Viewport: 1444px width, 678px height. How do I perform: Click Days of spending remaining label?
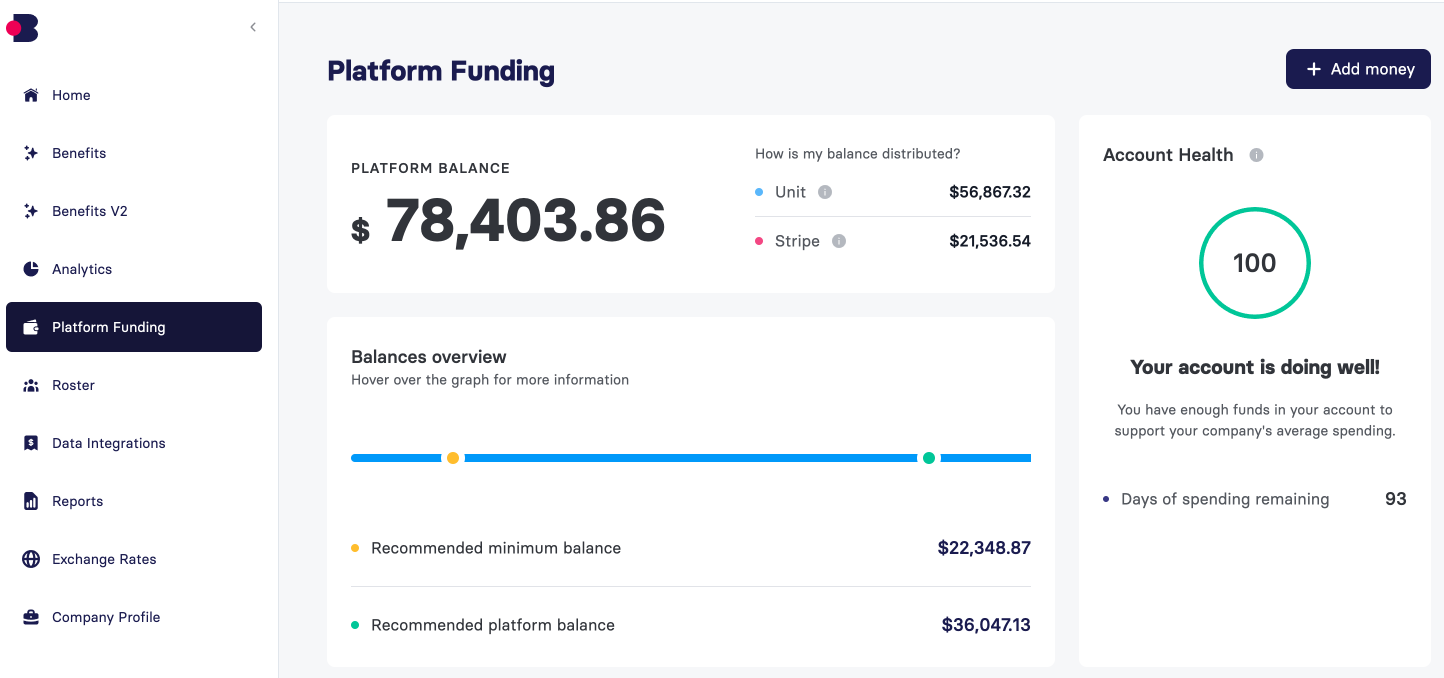1225,499
